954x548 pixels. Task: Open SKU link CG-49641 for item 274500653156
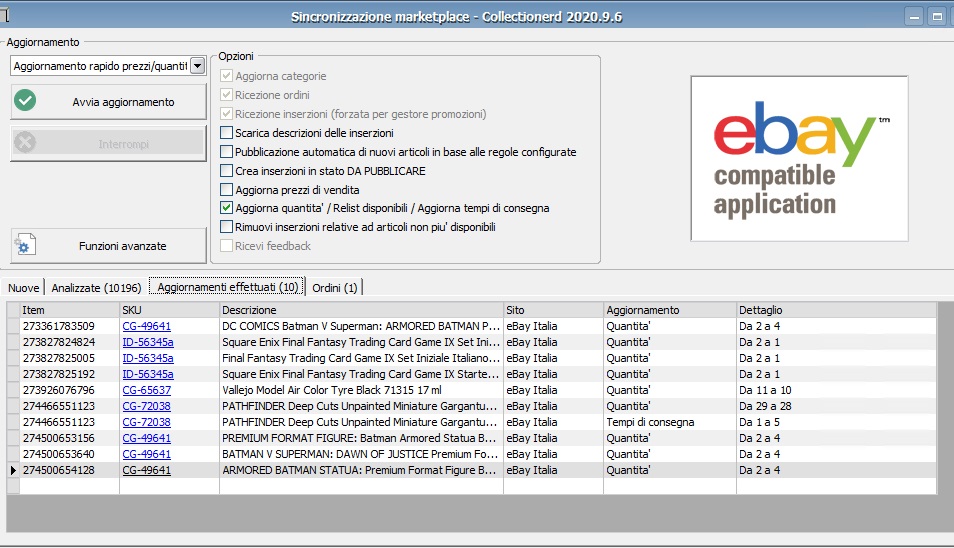[x=147, y=438]
